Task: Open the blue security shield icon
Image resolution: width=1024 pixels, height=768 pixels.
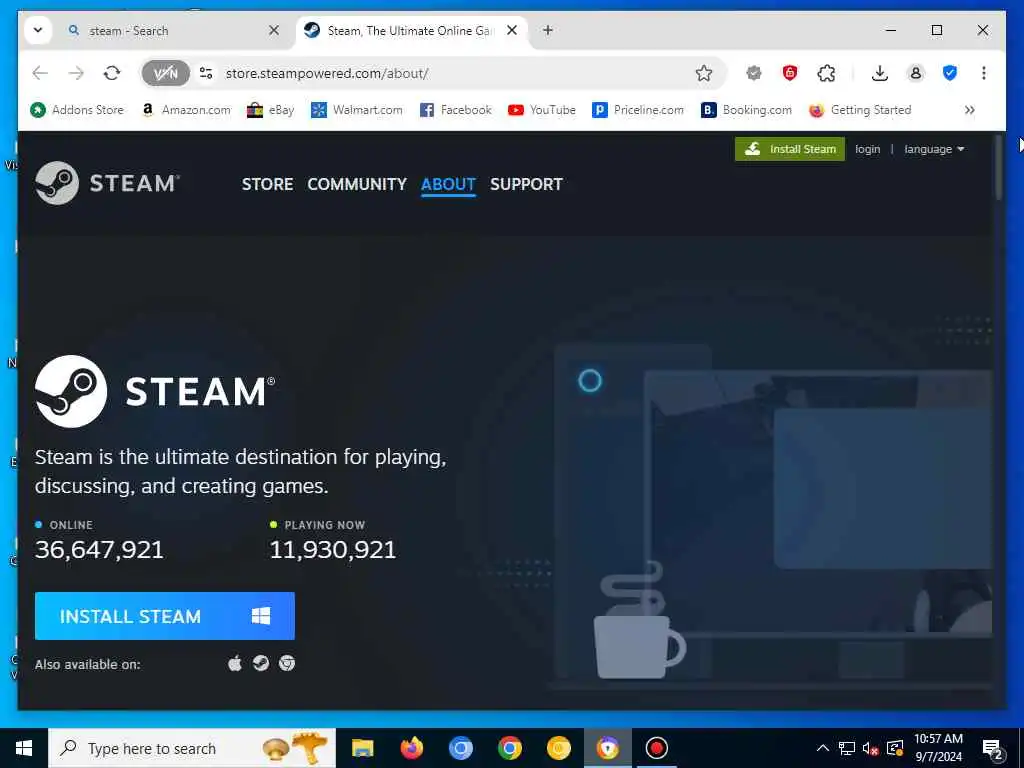Action: pyautogui.click(x=950, y=73)
